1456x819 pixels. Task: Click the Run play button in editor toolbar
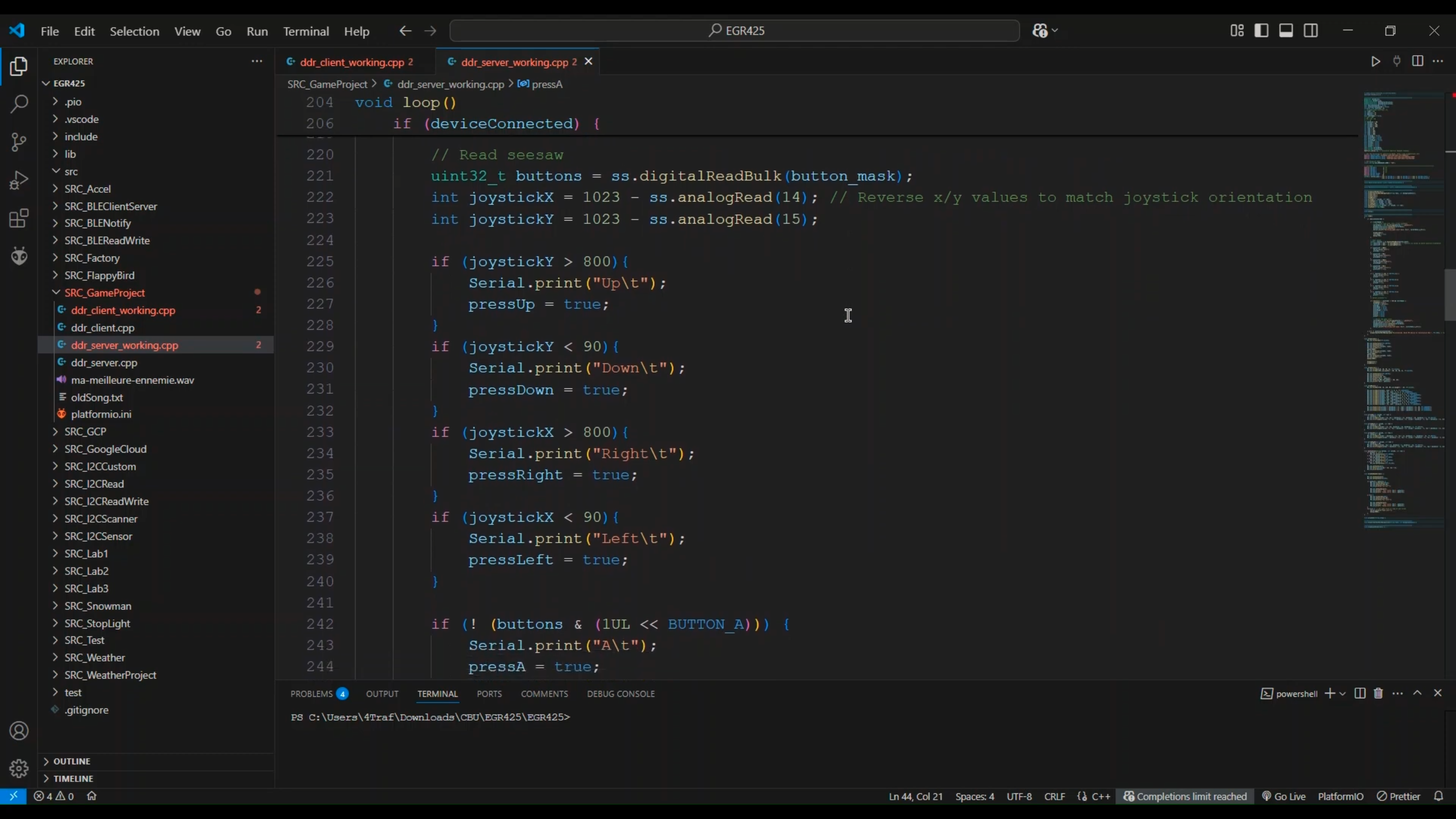tap(1375, 61)
